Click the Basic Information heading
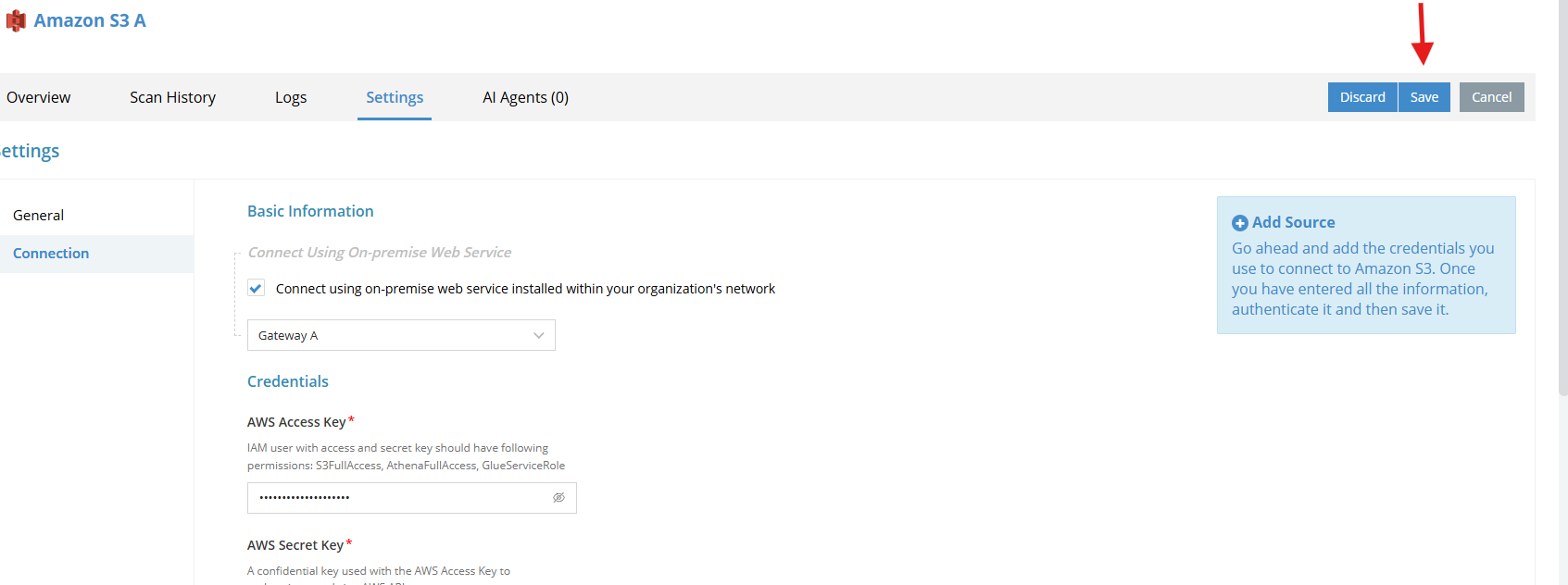This screenshot has height=585, width=1568. tap(310, 211)
